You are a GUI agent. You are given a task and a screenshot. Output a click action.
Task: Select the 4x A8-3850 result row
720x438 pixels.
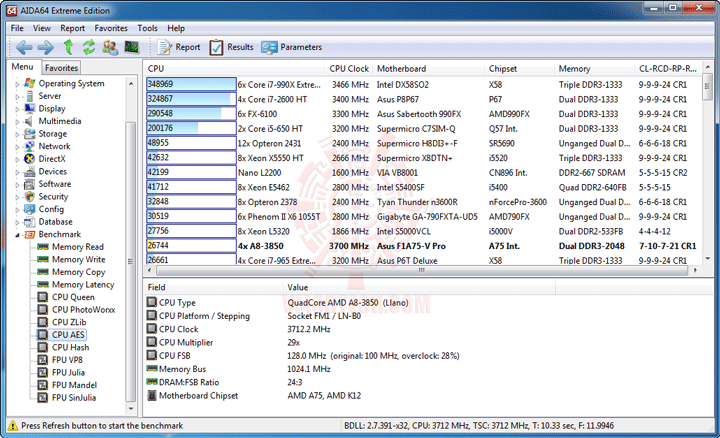(x=422, y=246)
